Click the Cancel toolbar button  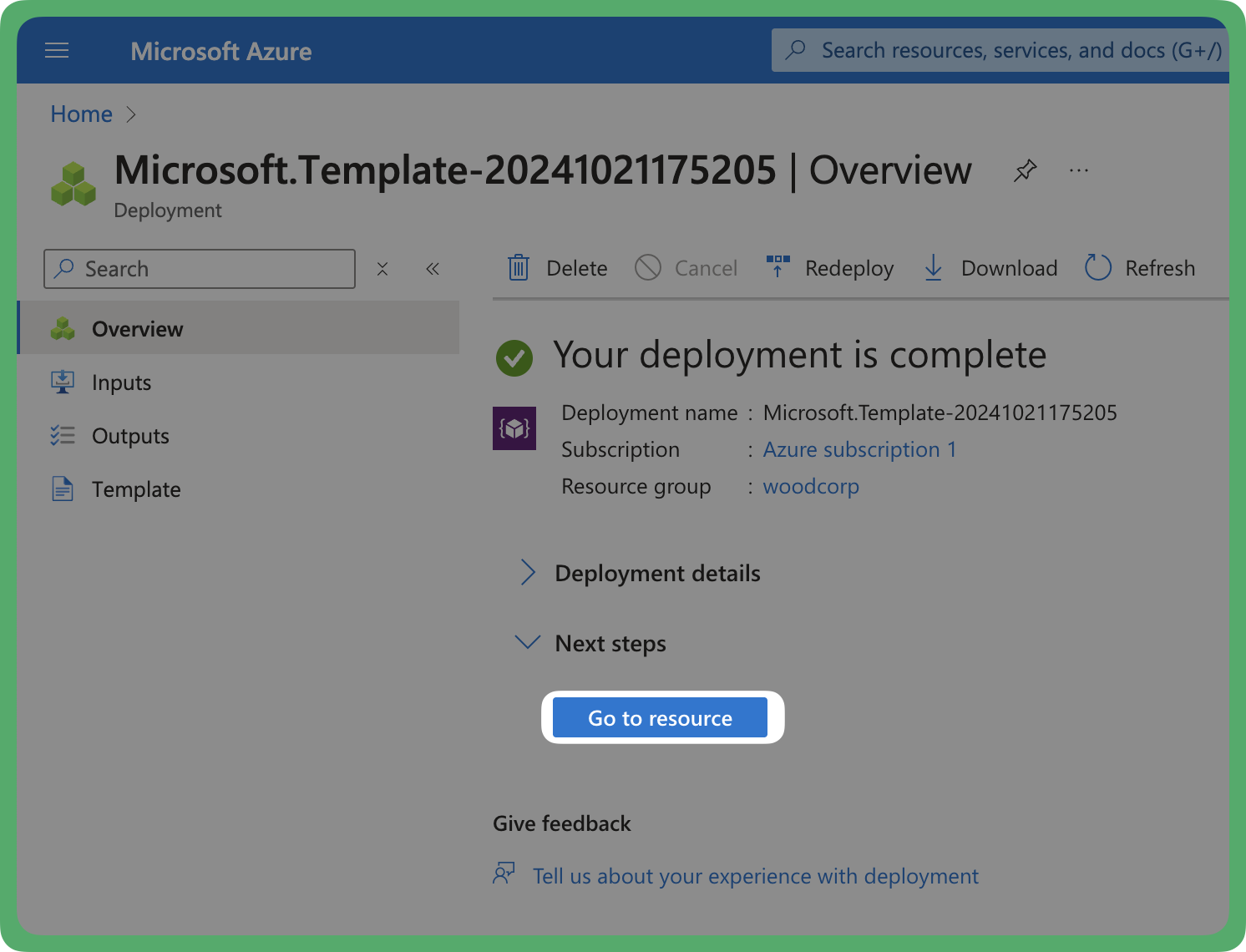686,268
